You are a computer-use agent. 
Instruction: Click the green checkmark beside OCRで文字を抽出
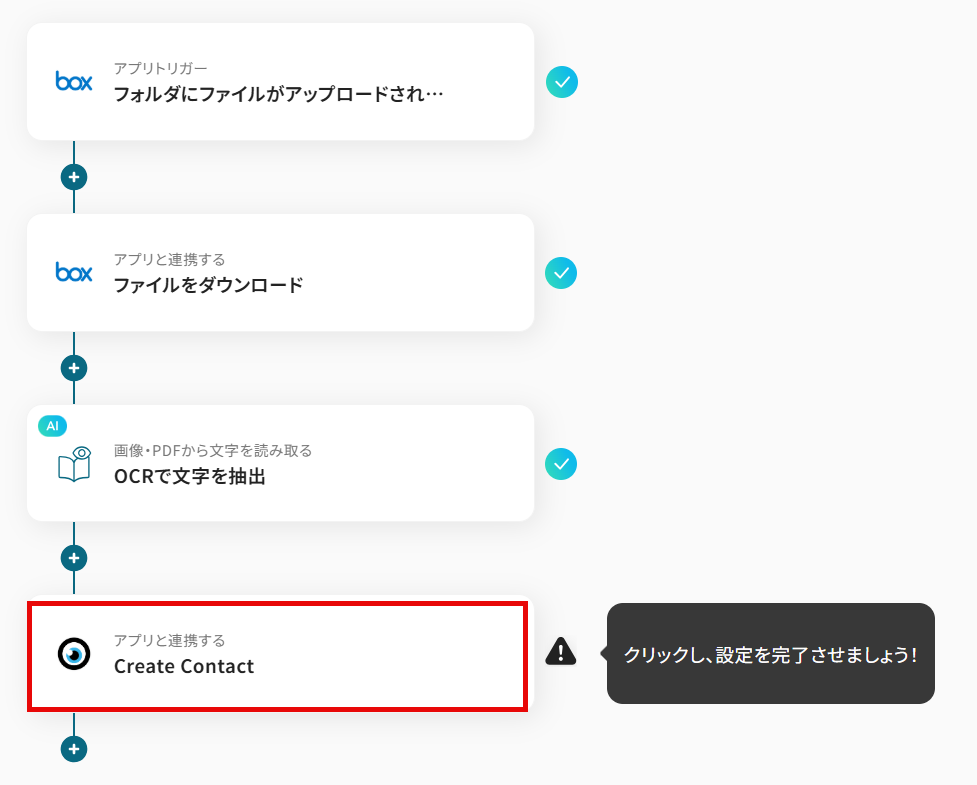coord(561,464)
